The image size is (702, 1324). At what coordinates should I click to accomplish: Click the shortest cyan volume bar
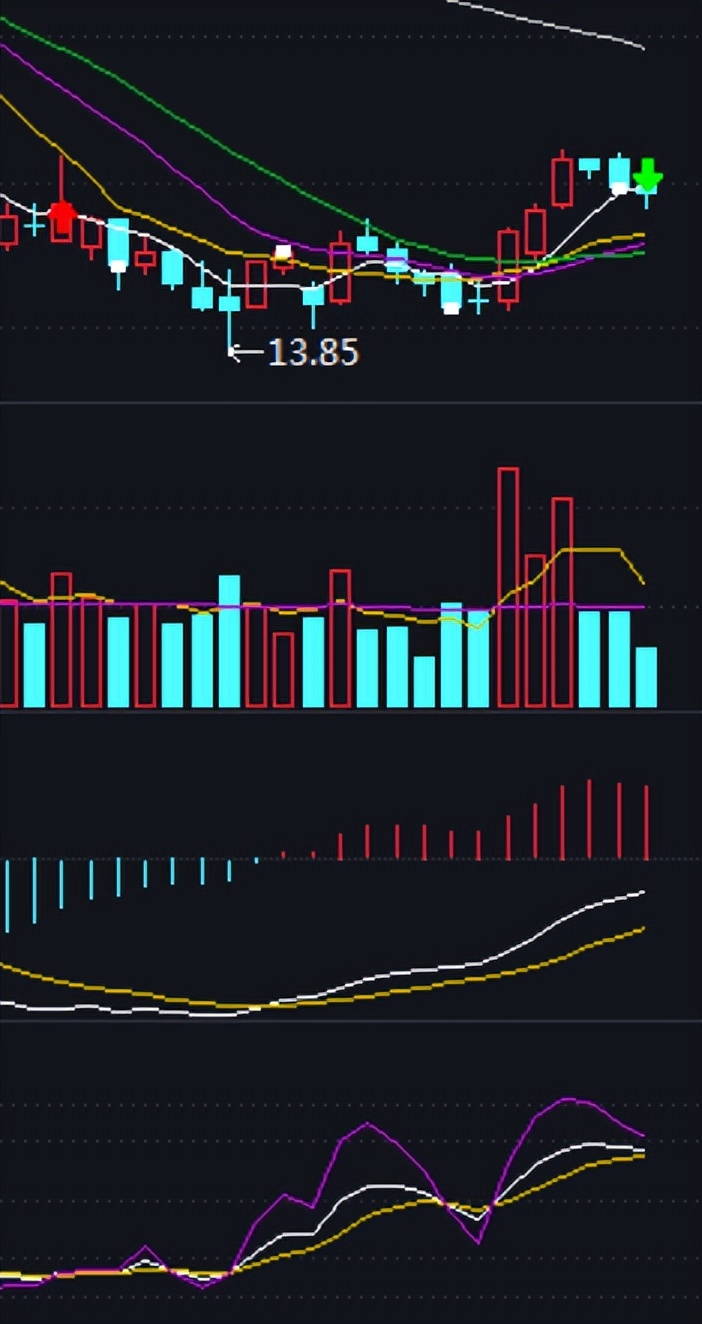(x=424, y=682)
